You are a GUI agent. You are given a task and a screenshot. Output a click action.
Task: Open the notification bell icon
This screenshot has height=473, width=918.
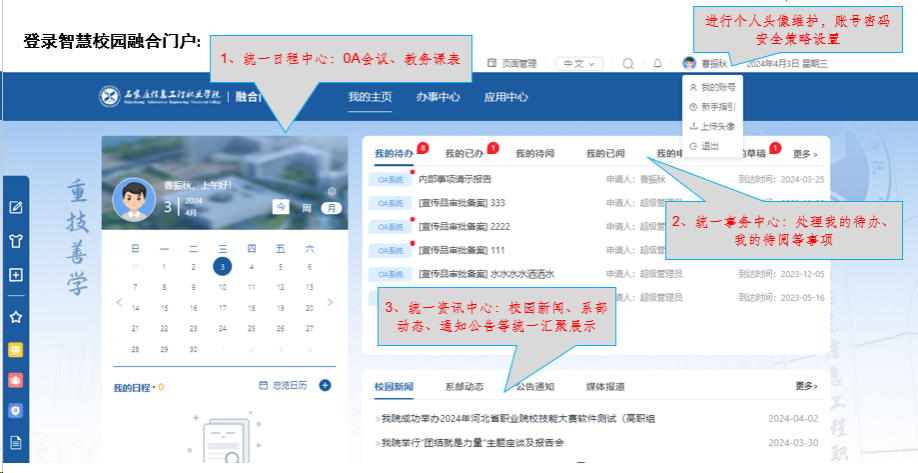[657, 63]
